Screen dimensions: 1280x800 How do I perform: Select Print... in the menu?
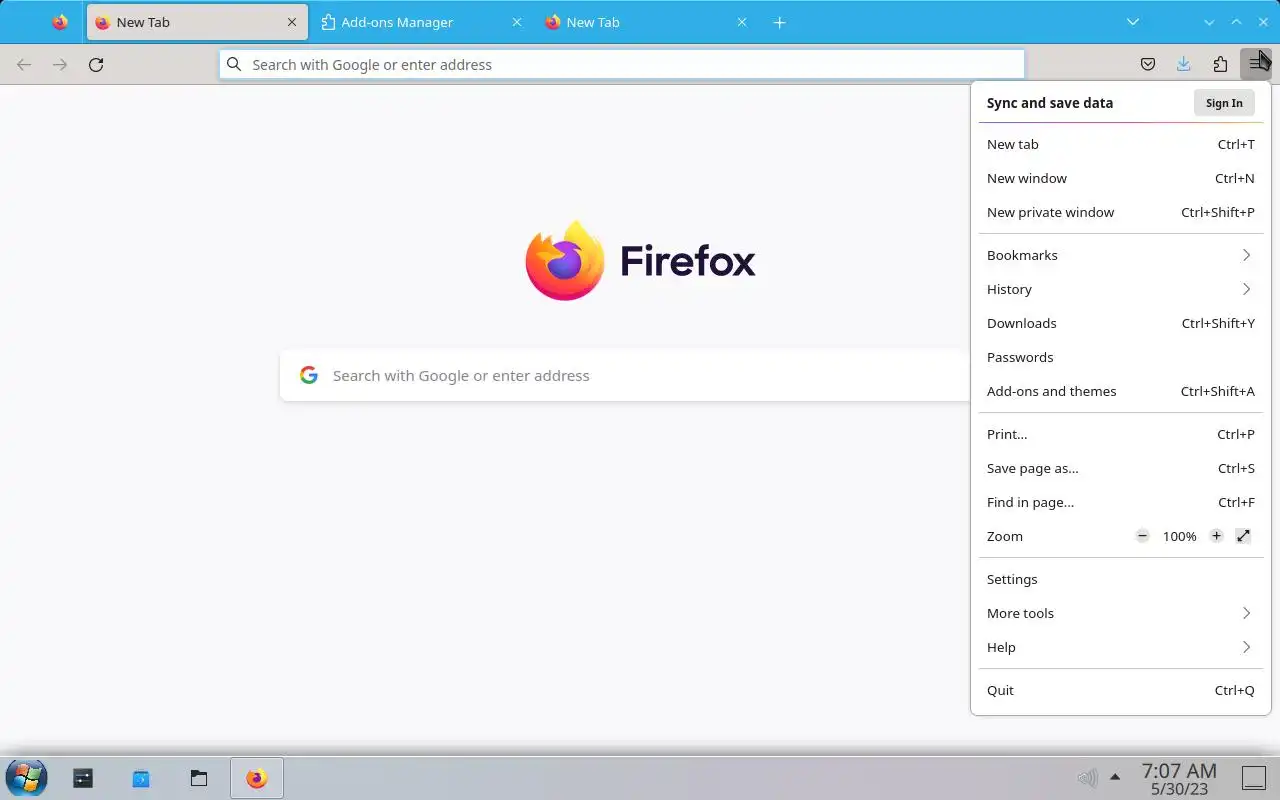click(x=1121, y=434)
